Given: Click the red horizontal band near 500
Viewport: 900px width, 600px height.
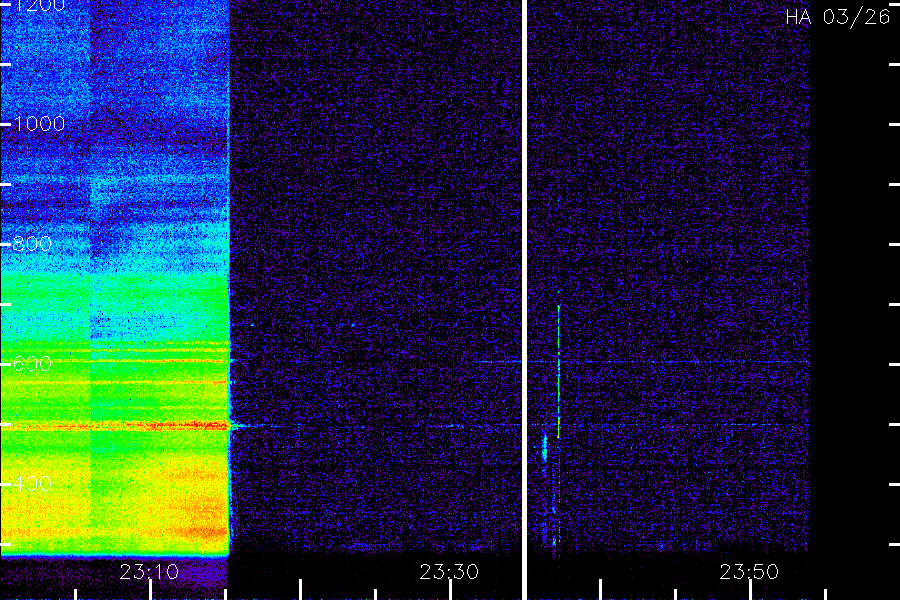Looking at the screenshot, I should pos(115,426).
